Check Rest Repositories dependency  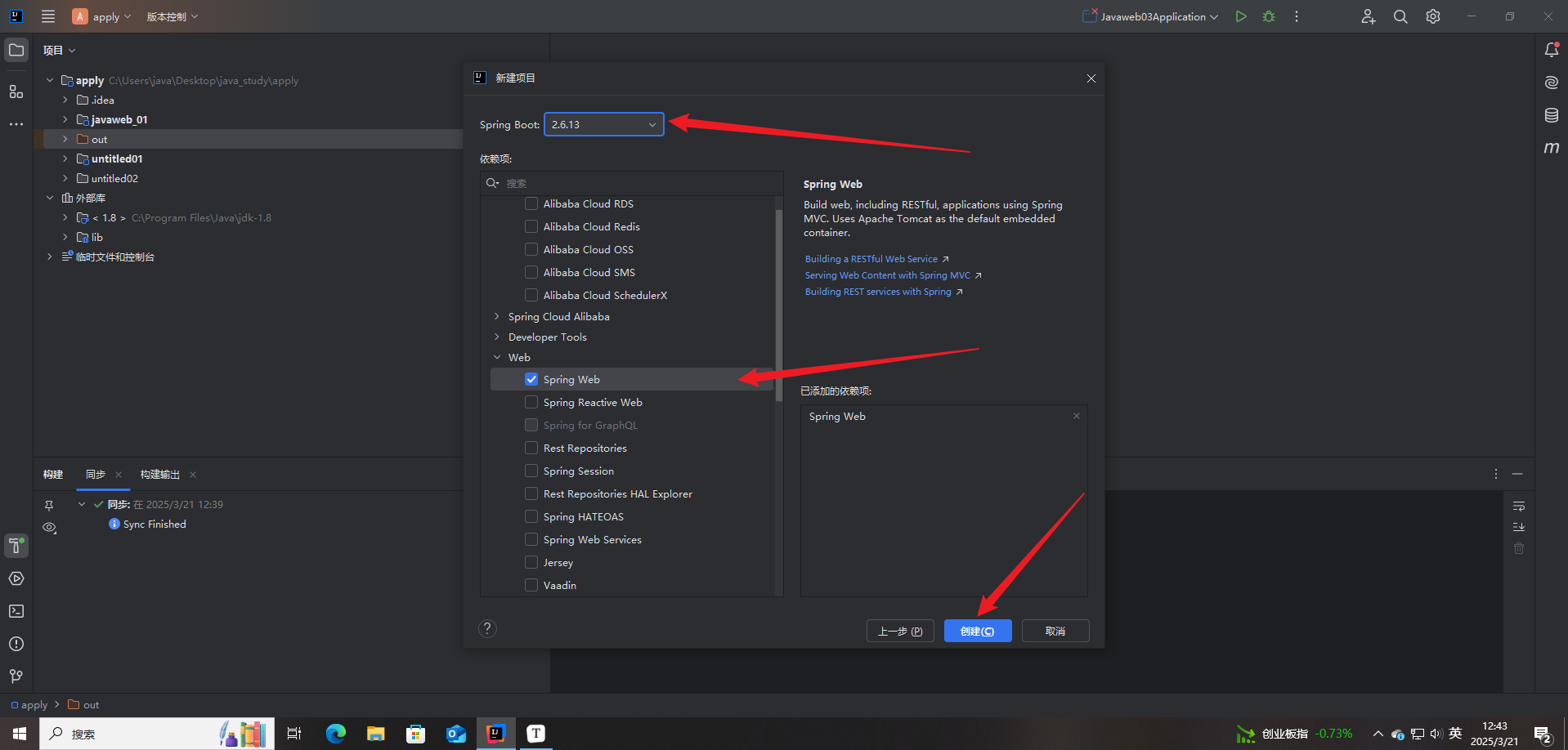tap(531, 448)
